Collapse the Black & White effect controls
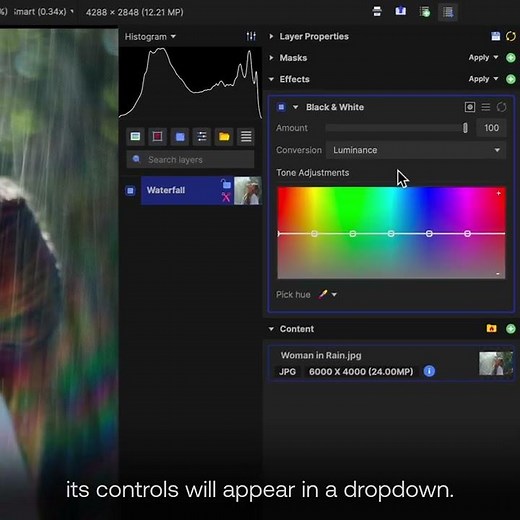 (295, 107)
